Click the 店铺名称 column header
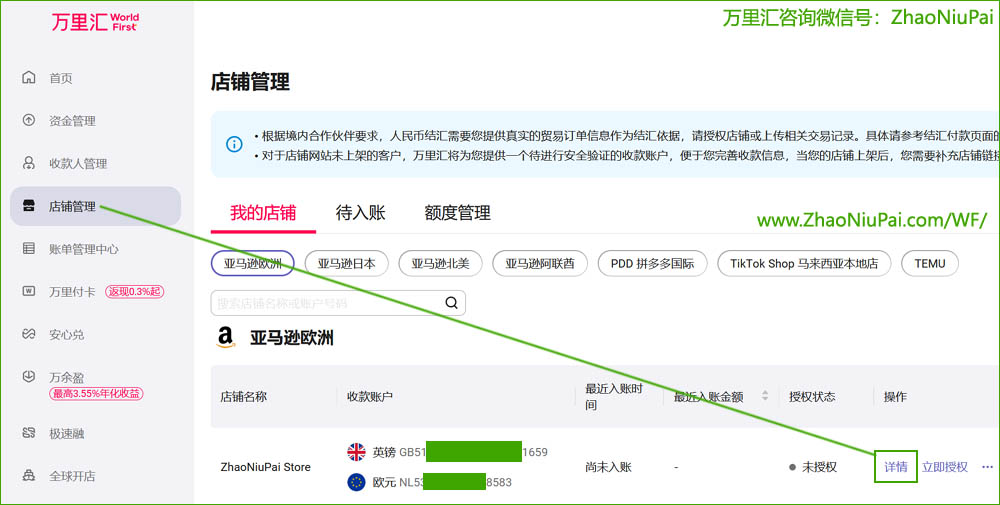 [244, 397]
